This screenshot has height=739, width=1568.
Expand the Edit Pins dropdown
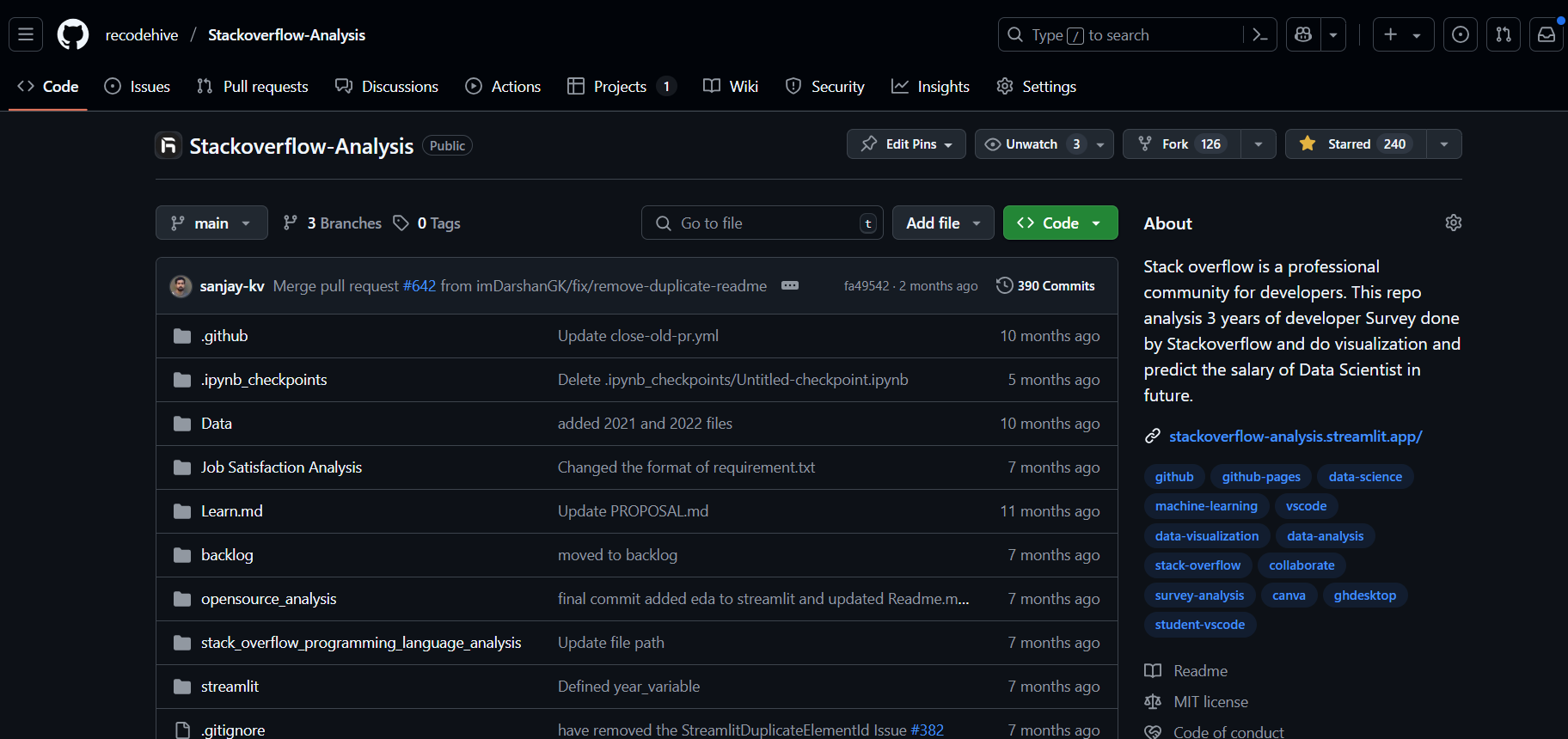[x=906, y=144]
